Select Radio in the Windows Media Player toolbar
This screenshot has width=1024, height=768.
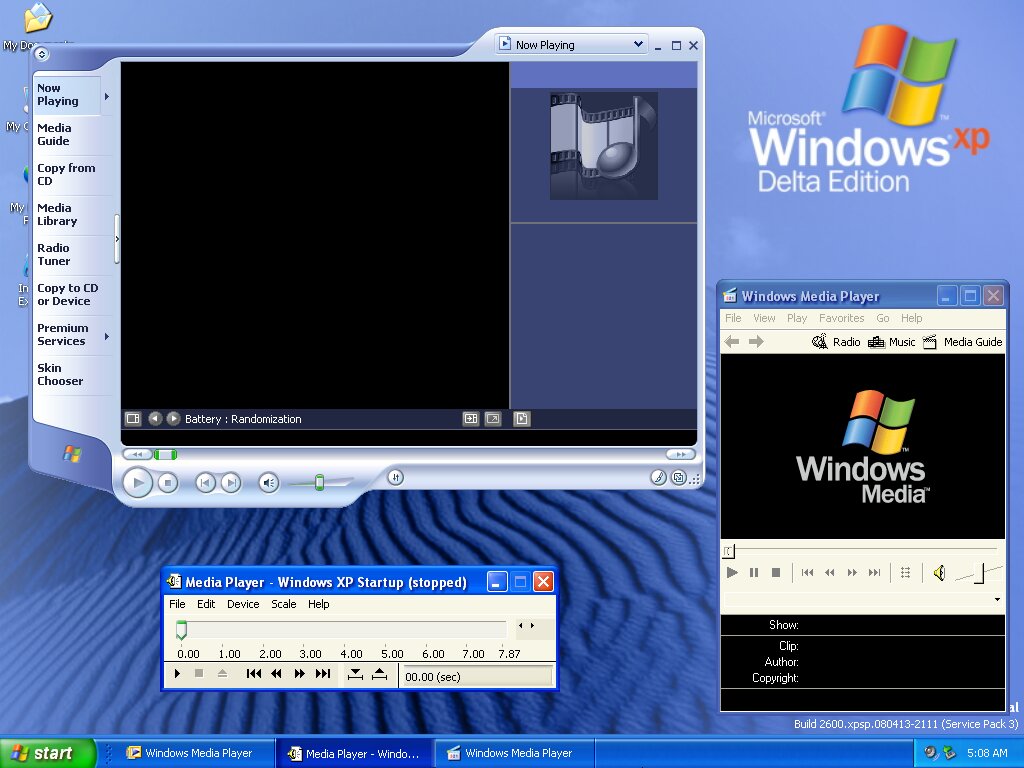point(844,341)
